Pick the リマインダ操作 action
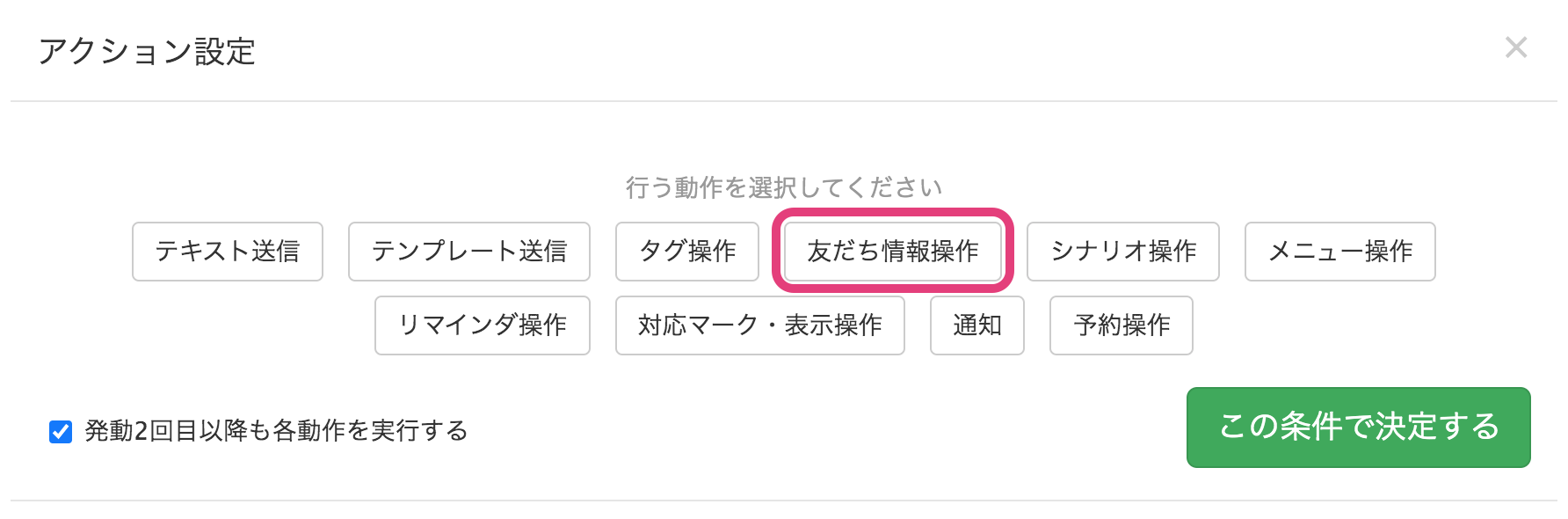This screenshot has width=1568, height=519. point(483,325)
